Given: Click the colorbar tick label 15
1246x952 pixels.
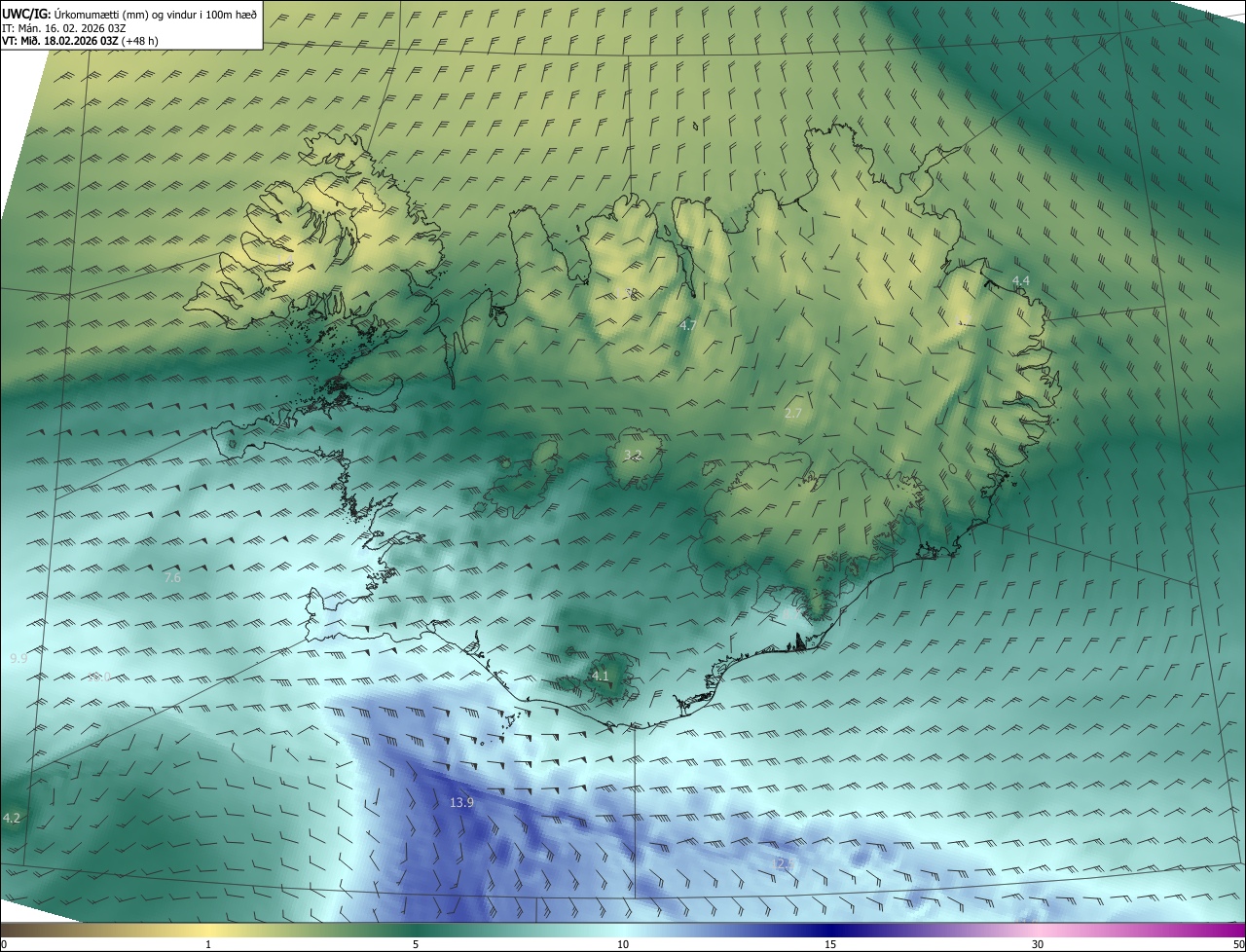Looking at the screenshot, I should pos(830,944).
